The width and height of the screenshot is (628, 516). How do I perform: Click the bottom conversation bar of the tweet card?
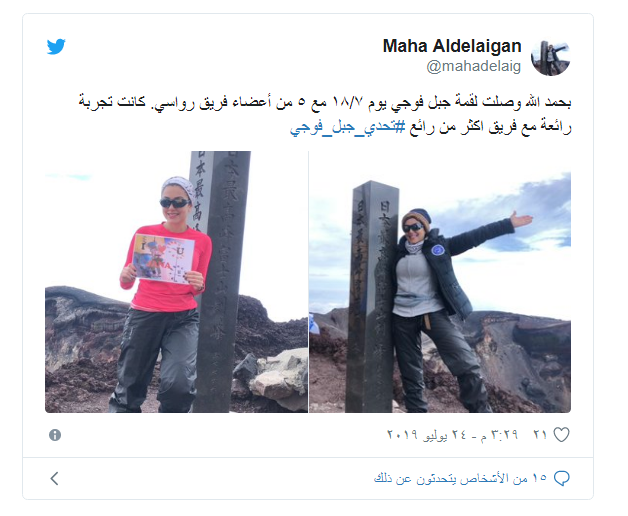(308, 478)
